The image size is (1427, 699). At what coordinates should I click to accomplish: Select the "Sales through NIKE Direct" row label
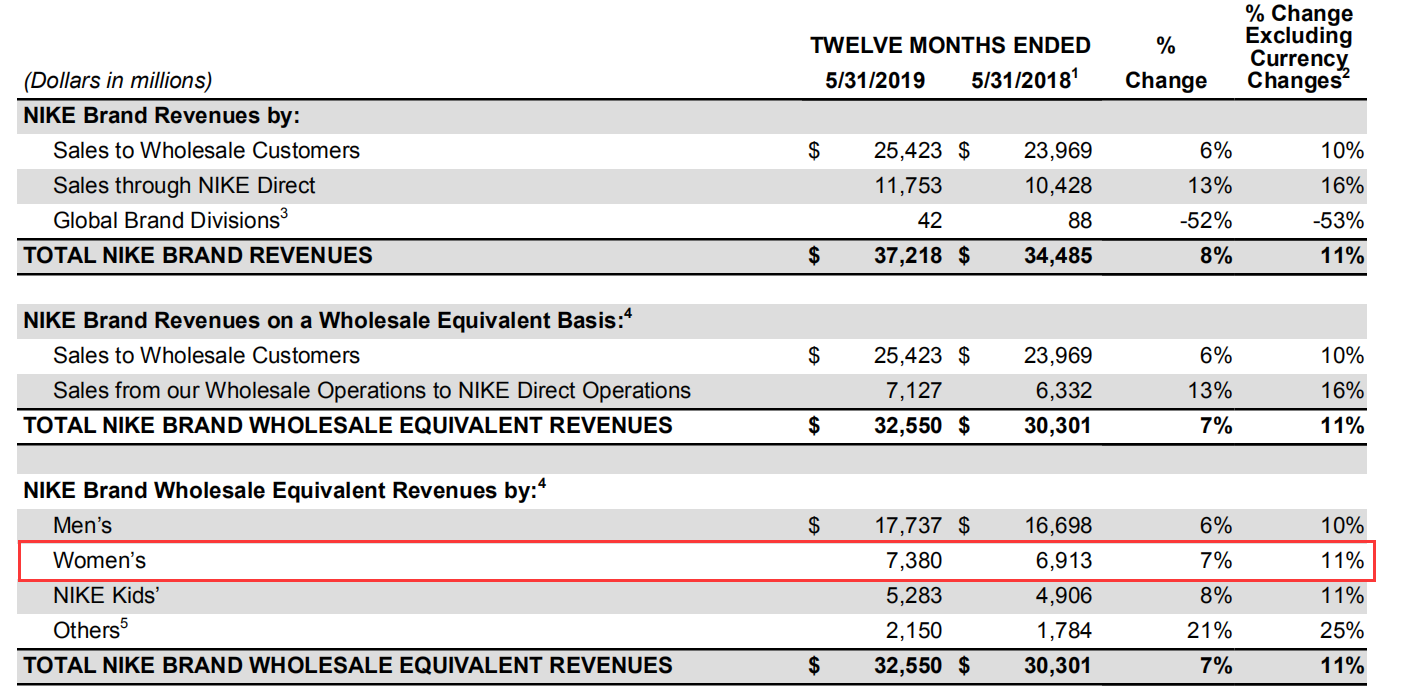(x=184, y=185)
